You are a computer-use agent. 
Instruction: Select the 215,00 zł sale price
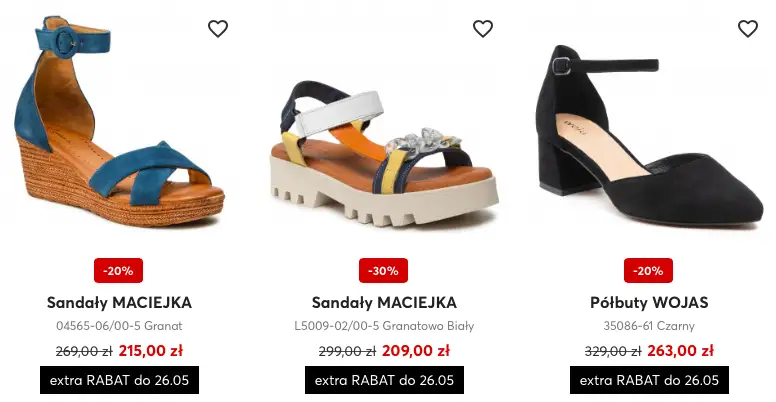151,351
